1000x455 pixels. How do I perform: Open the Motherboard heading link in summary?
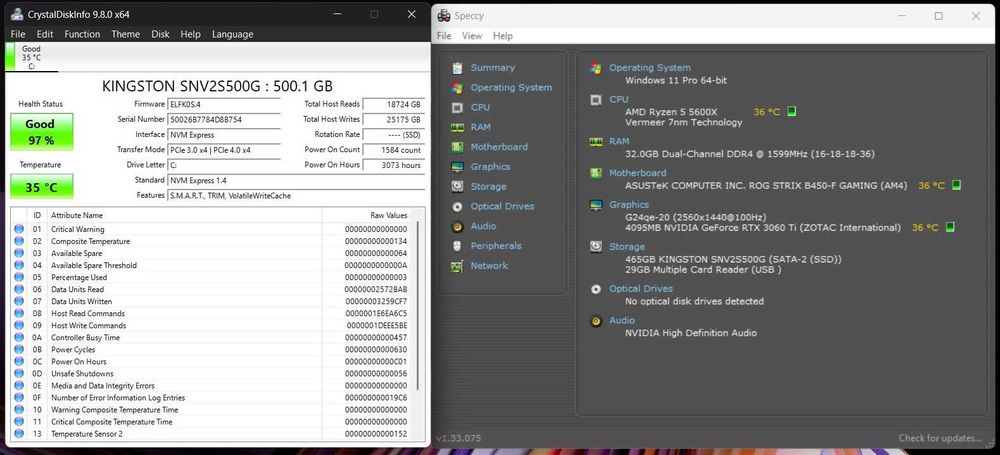[x=638, y=173]
